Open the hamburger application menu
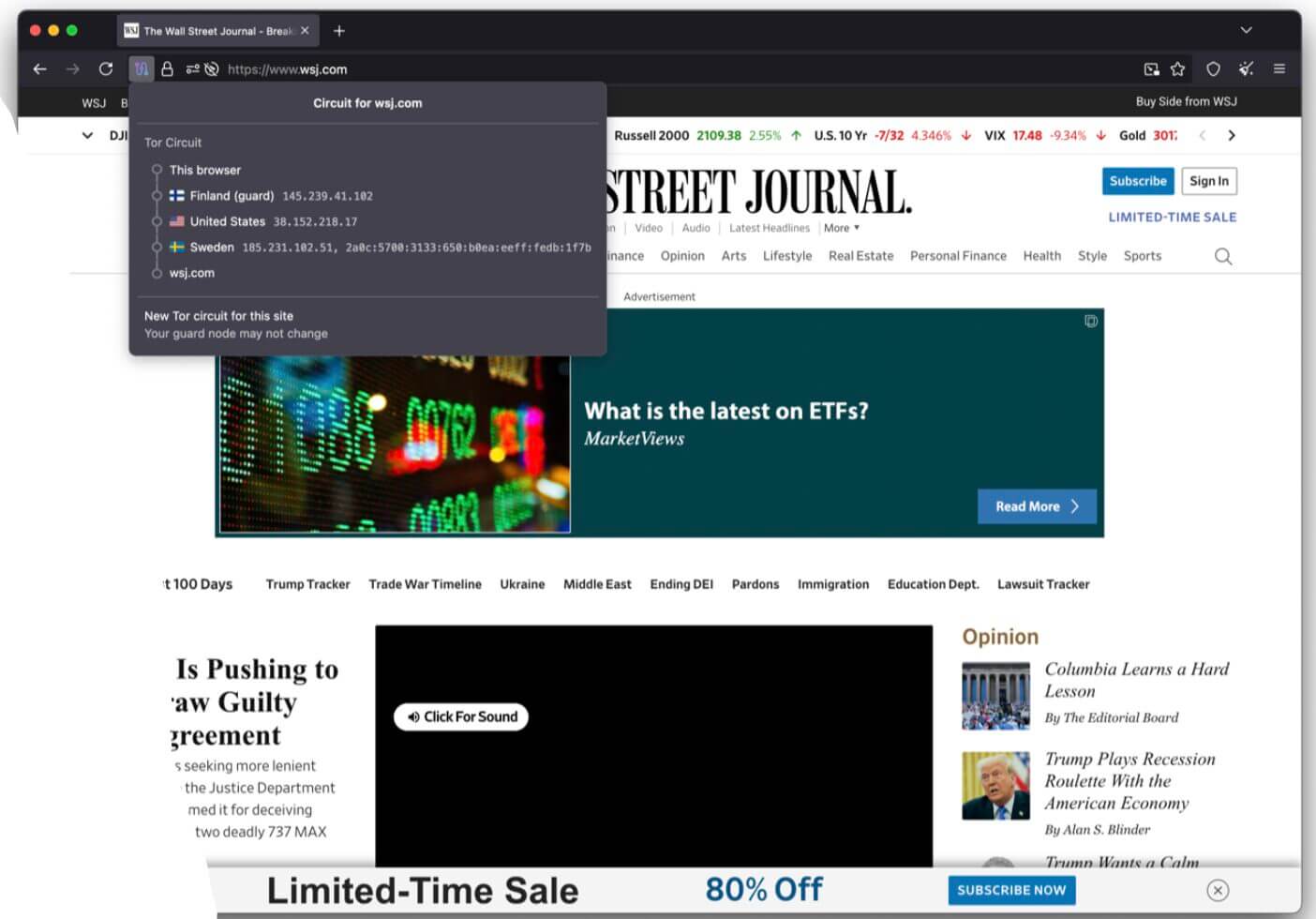Screen dimensions: 1316x919 pos(1279,68)
